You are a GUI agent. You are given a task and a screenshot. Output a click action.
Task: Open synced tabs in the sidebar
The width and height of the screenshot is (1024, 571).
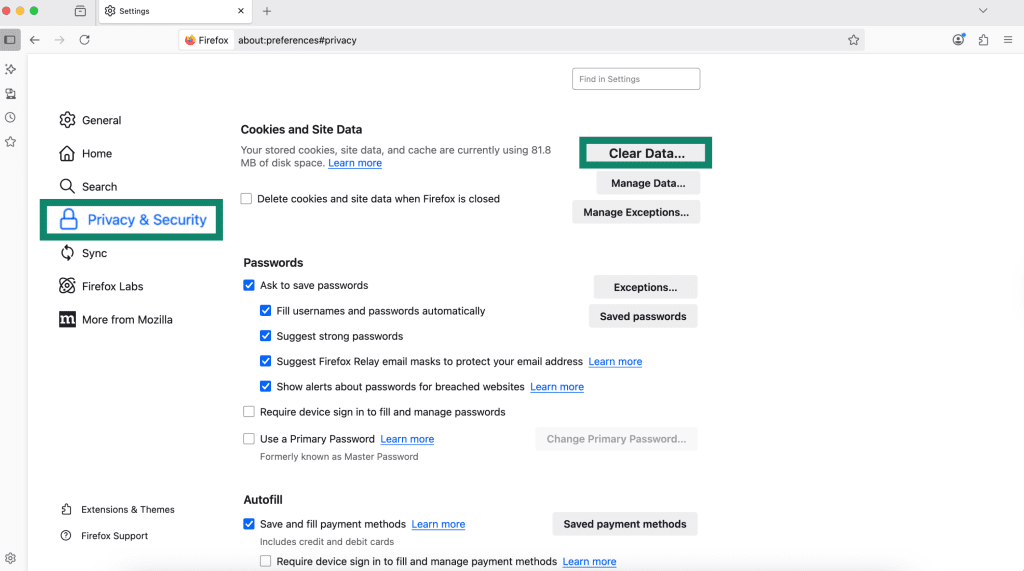[10, 93]
